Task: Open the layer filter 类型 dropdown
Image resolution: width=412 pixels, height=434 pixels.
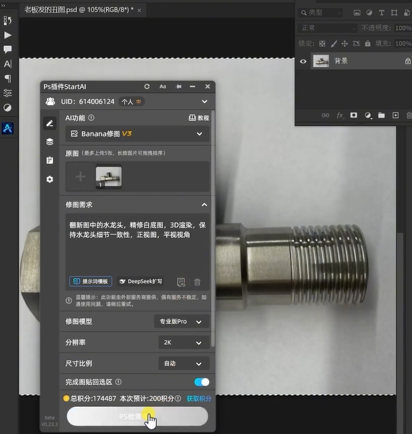Action: click(320, 13)
